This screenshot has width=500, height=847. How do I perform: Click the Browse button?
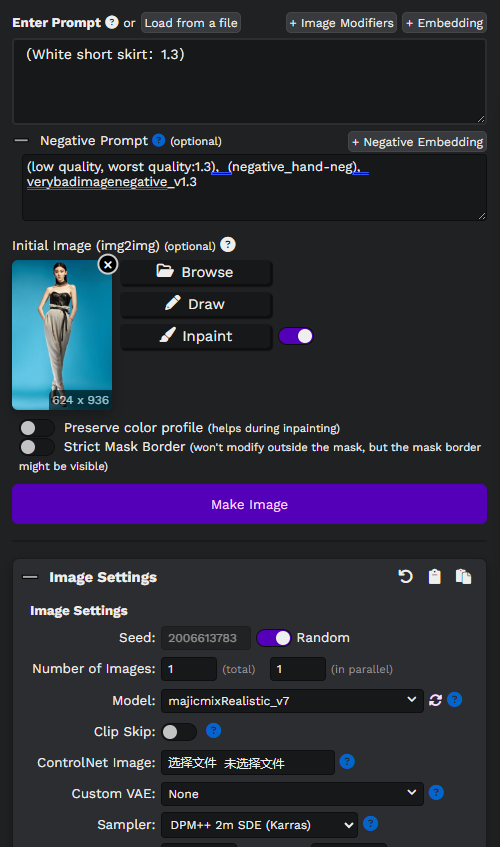pos(196,272)
